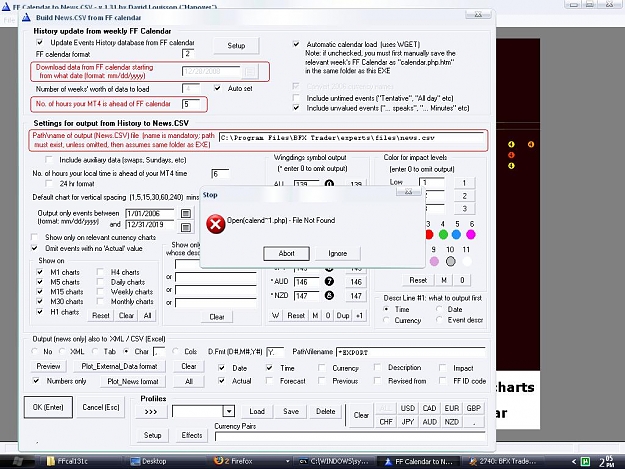The image size is (625, 469).
Task: Click OK (Enter) button
Action: [x=48, y=407]
